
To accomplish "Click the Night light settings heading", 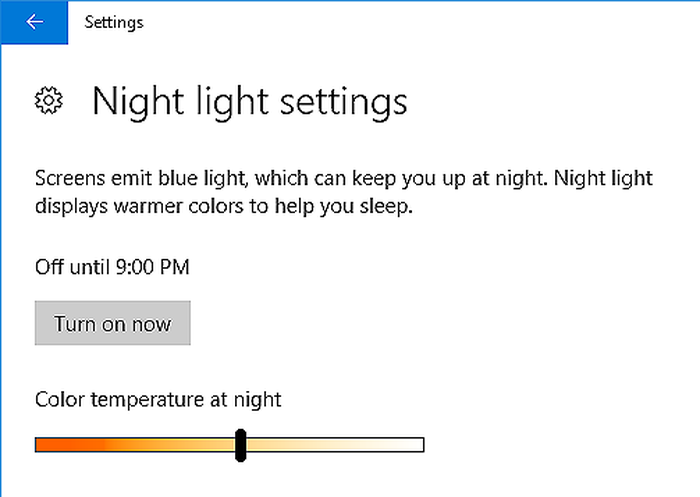I will coord(249,101).
